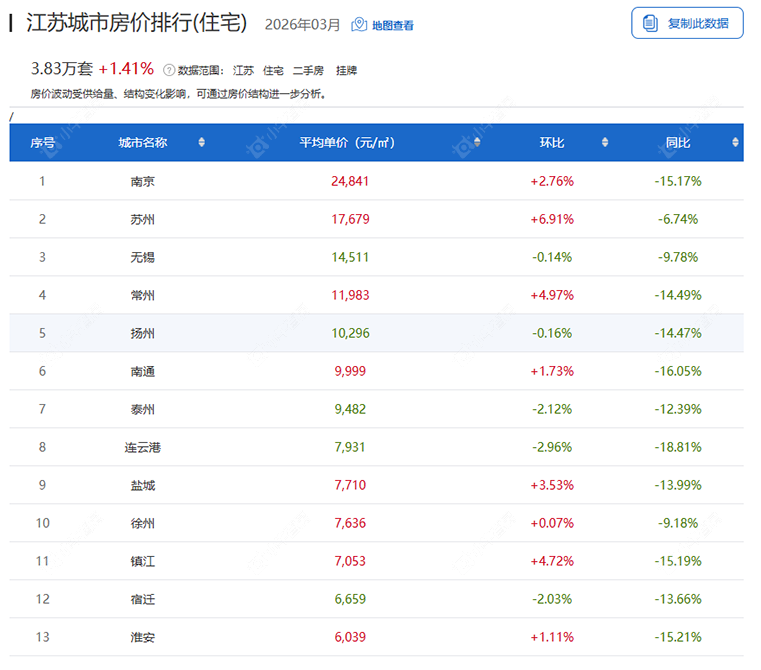Click the 同比 value -18.81%
Image resolution: width=761 pixels, height=670 pixels.
pyautogui.click(x=678, y=447)
